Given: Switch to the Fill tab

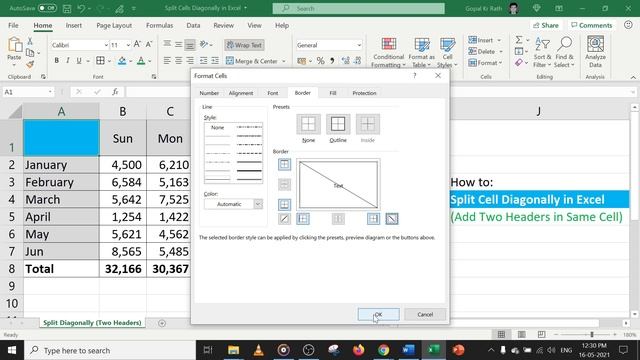Looking at the screenshot, I should (333, 93).
